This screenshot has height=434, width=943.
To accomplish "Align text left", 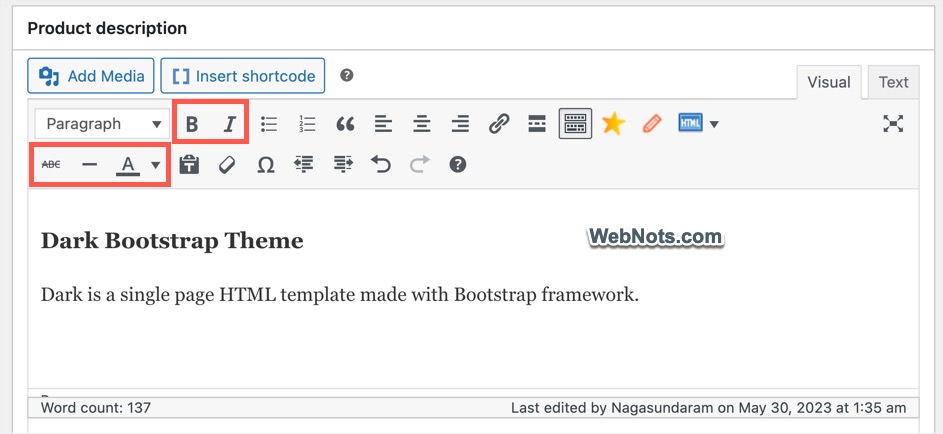I will [383, 124].
